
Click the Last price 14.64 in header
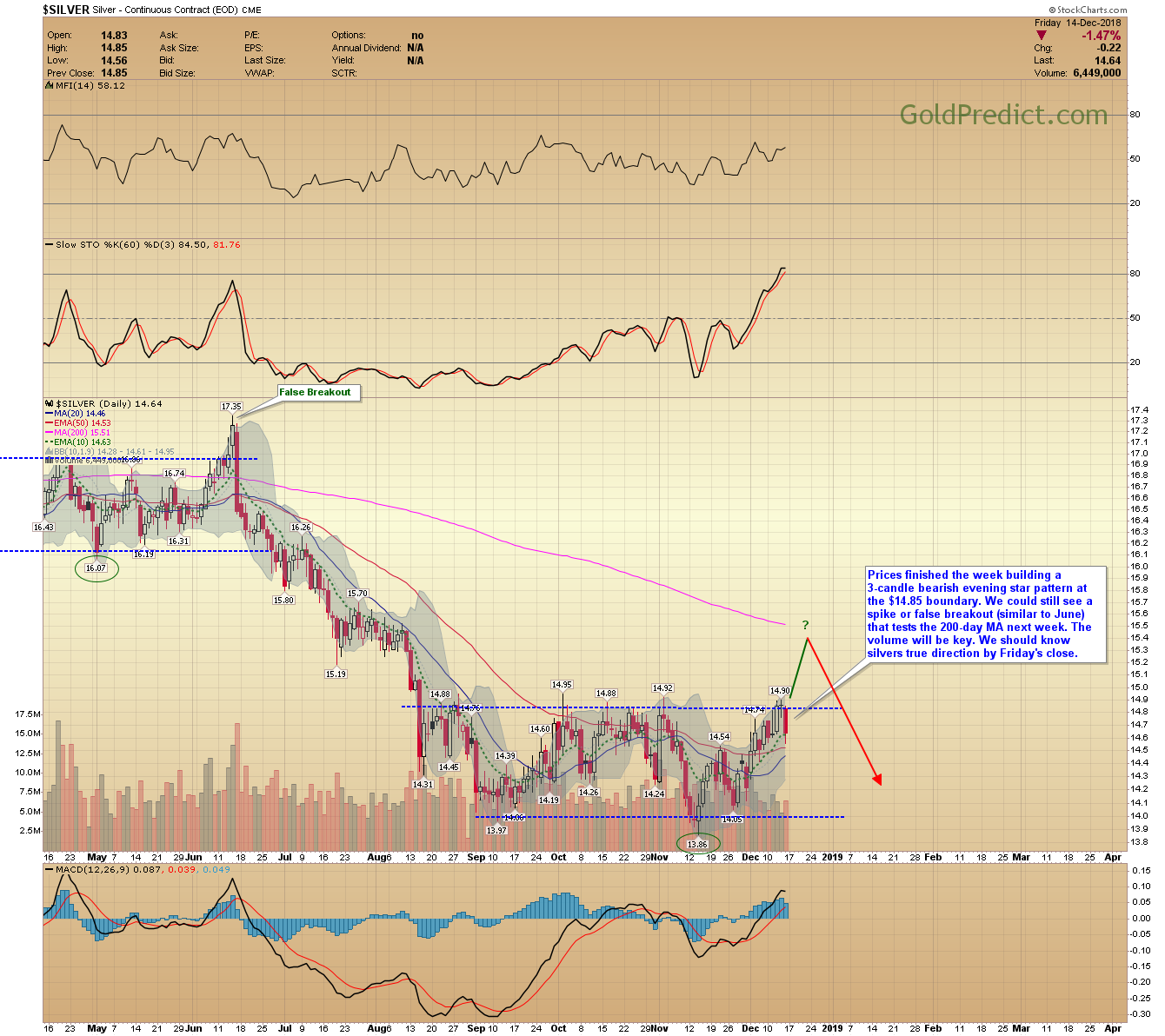(x=1108, y=61)
